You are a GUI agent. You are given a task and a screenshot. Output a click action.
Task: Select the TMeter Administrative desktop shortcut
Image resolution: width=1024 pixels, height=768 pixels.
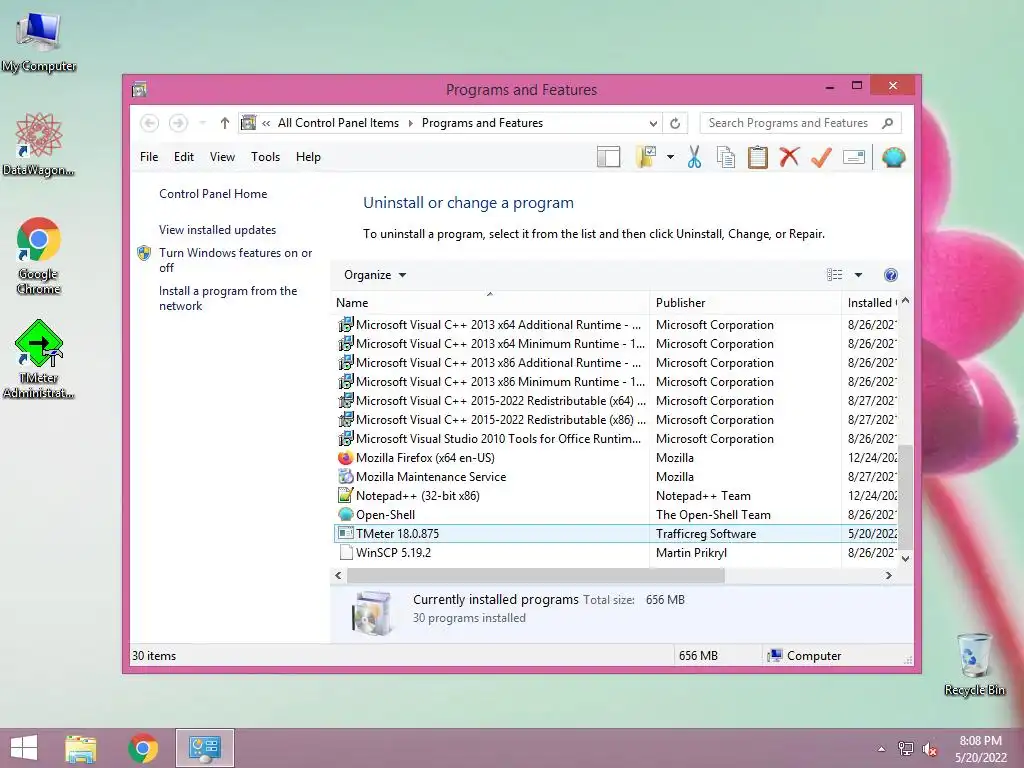point(39,359)
